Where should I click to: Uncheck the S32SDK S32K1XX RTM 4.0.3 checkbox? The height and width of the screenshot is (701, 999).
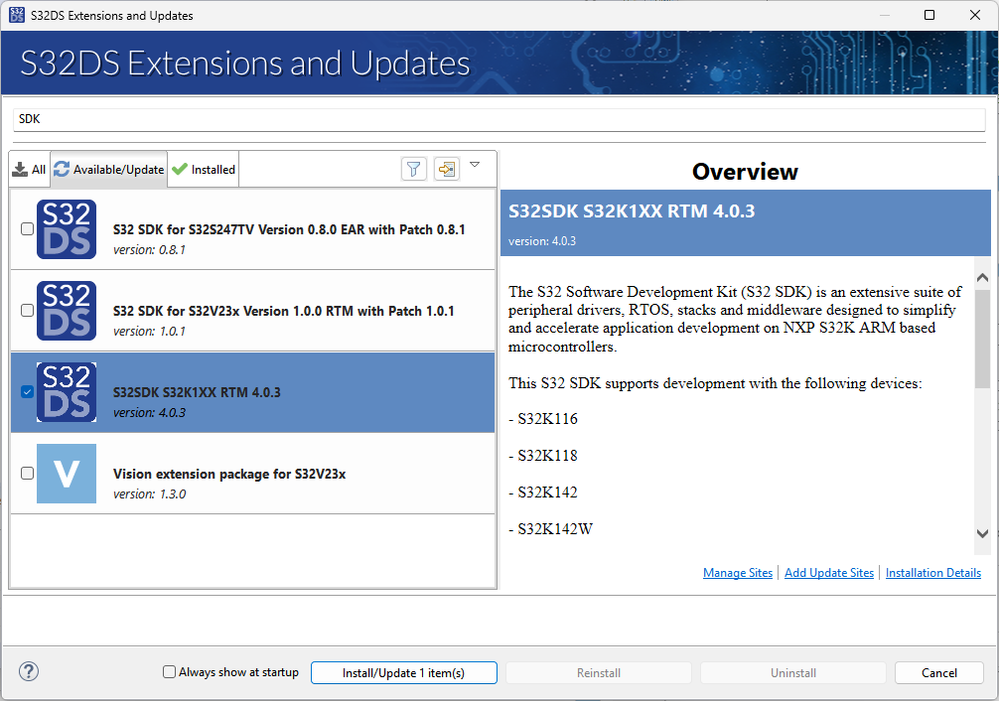(x=27, y=391)
